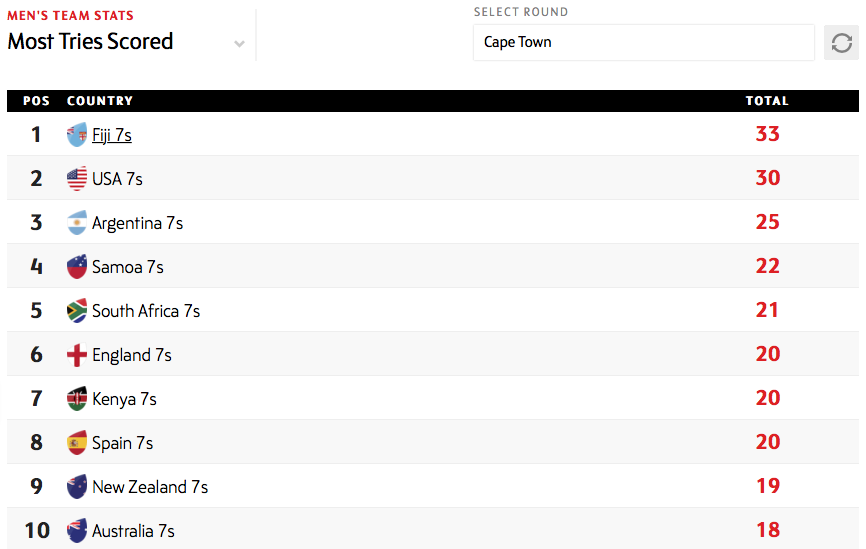Click the Kenya flag icon
866x549 pixels.
pyautogui.click(x=77, y=399)
